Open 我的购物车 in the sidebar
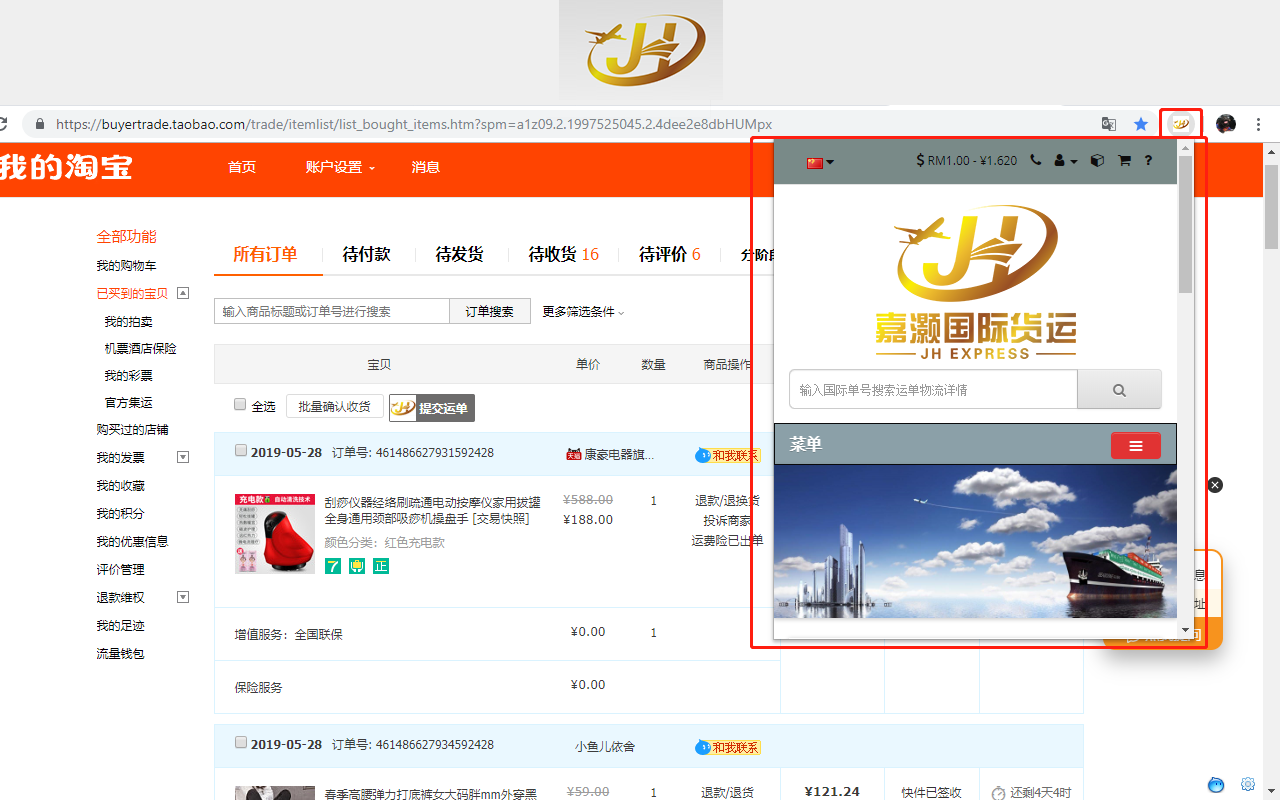Image resolution: width=1280 pixels, height=800 pixels. (126, 266)
